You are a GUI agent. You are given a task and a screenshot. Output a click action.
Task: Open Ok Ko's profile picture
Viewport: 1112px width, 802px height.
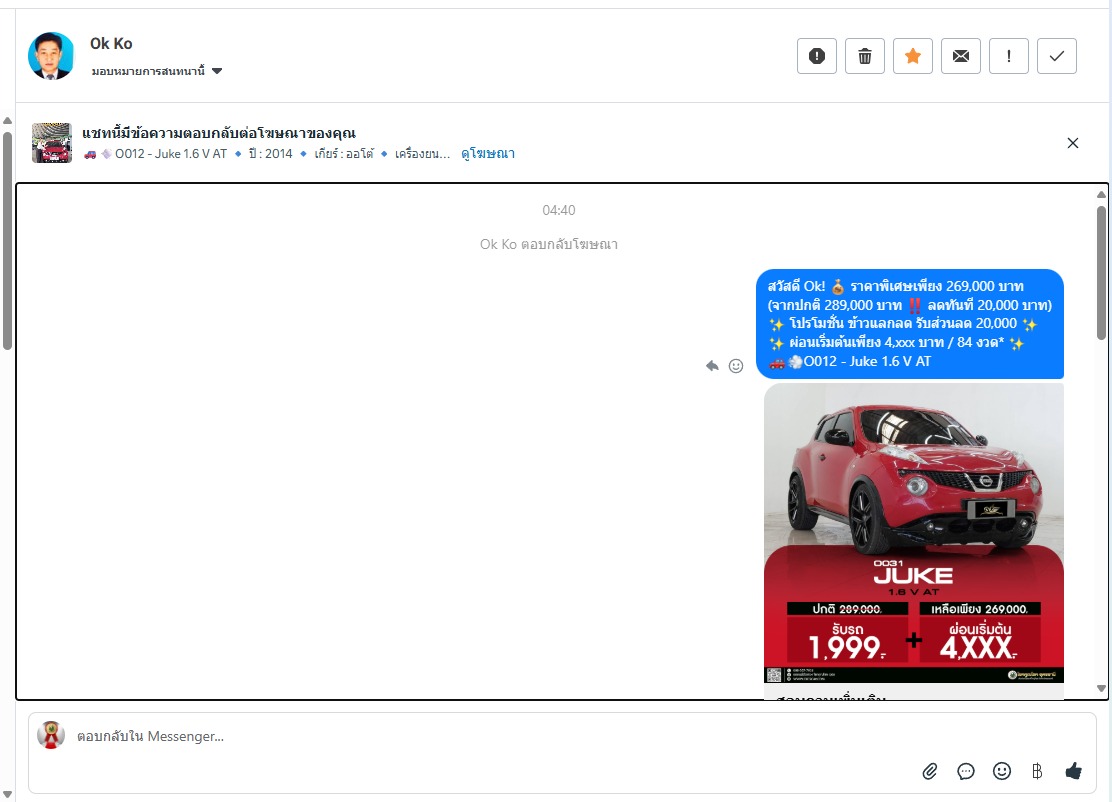click(x=51, y=56)
